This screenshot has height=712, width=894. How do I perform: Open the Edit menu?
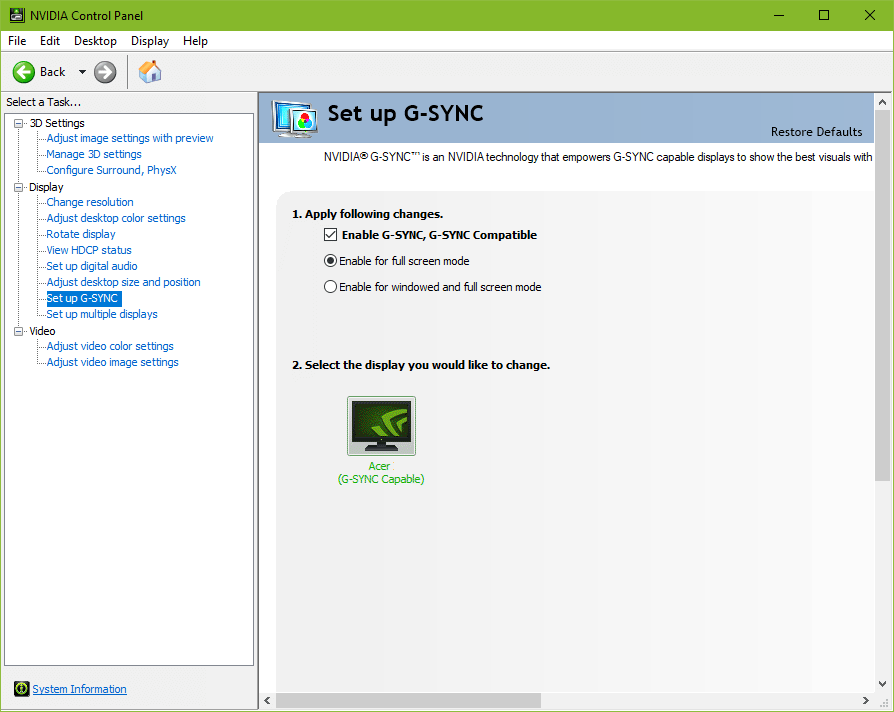tap(50, 41)
